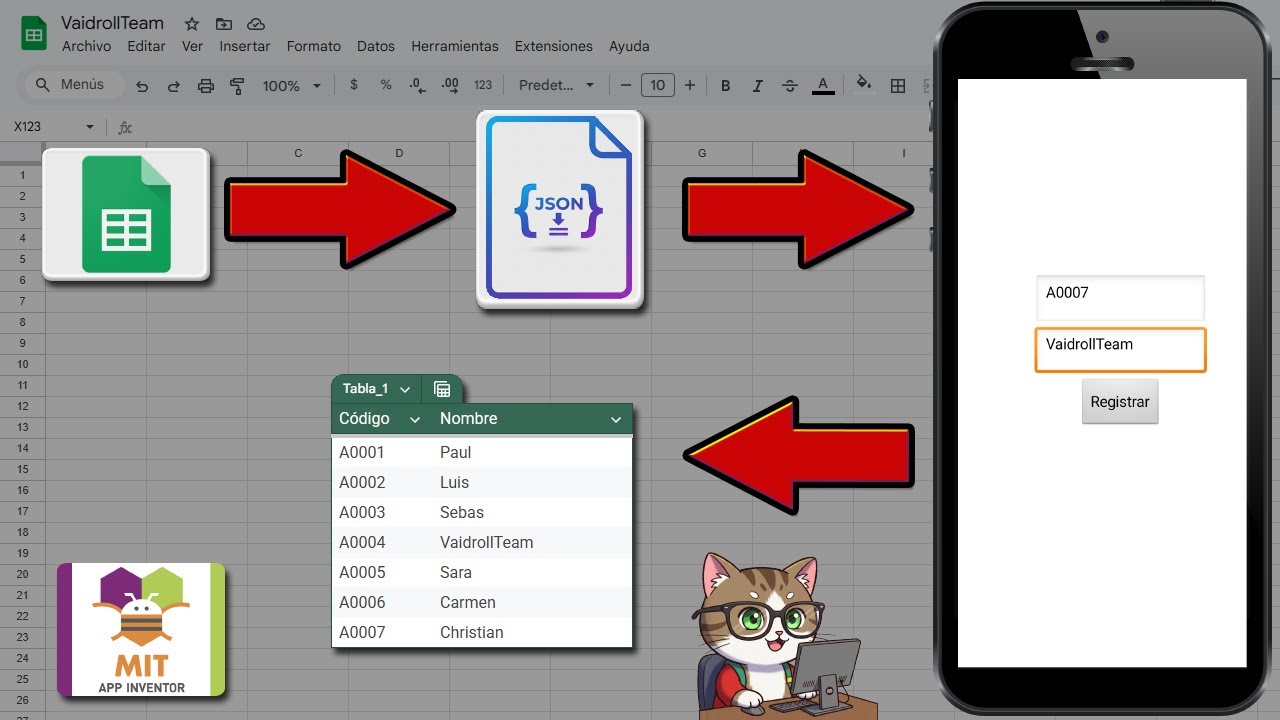Select column header D
The width and height of the screenshot is (1280, 720).
(399, 153)
